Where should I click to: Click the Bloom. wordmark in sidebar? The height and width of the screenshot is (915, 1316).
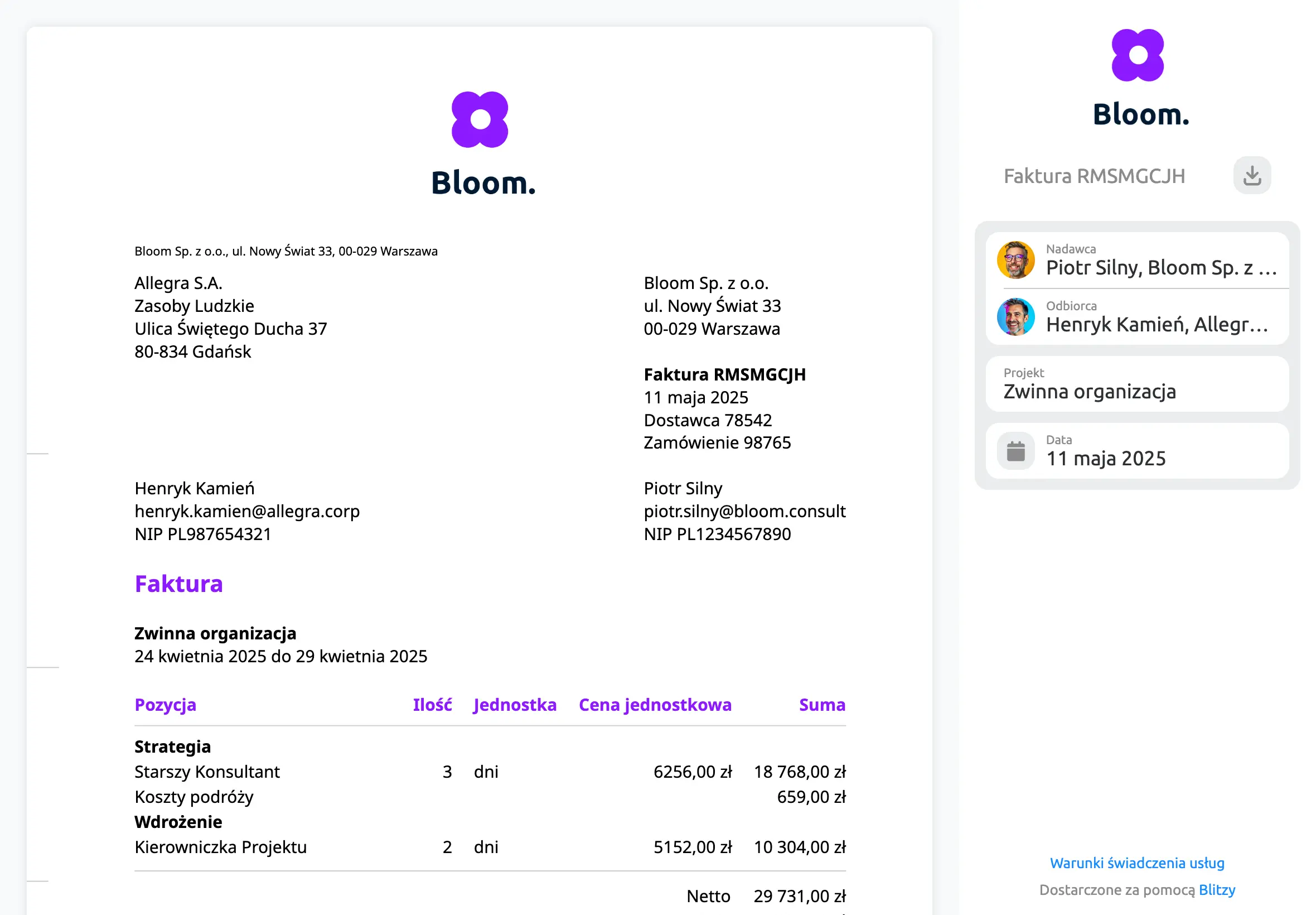click(1140, 114)
